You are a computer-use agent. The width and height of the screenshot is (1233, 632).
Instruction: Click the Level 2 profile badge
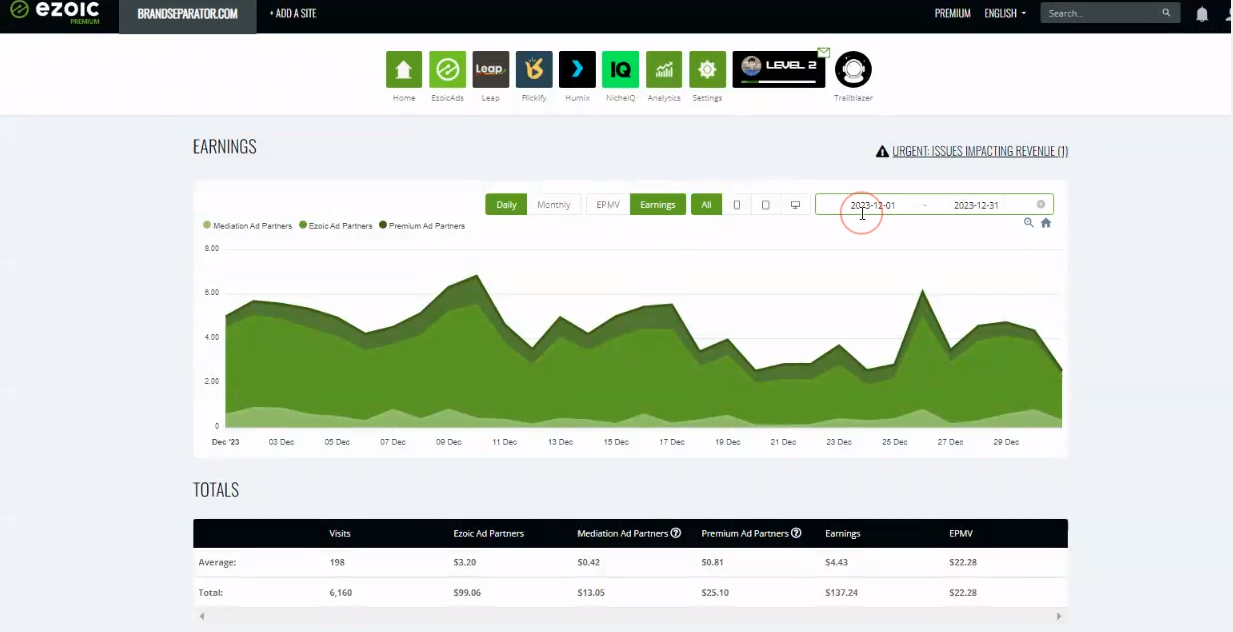(779, 69)
